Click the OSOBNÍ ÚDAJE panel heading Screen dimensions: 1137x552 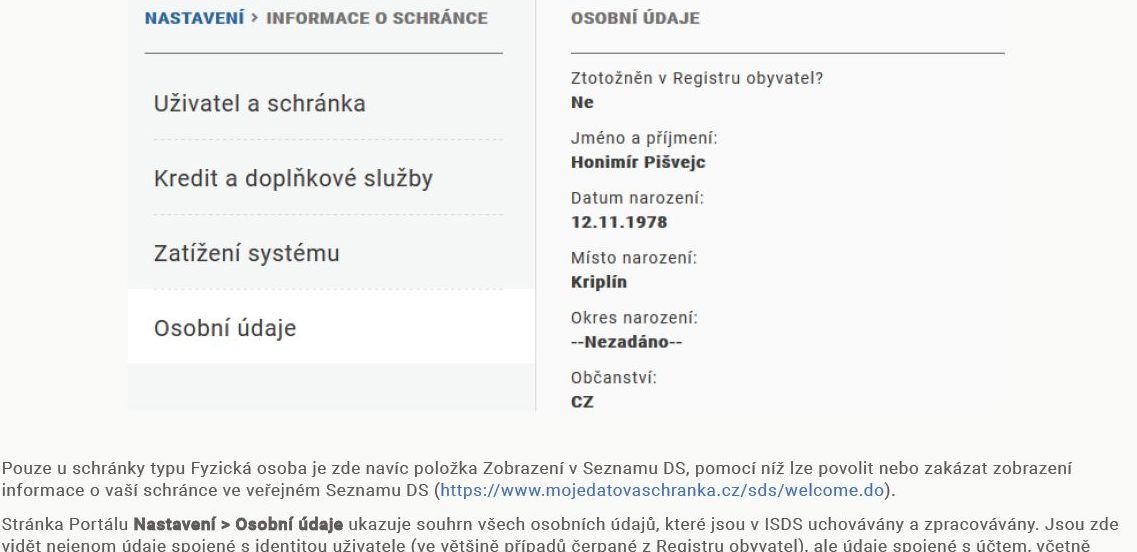(x=635, y=19)
